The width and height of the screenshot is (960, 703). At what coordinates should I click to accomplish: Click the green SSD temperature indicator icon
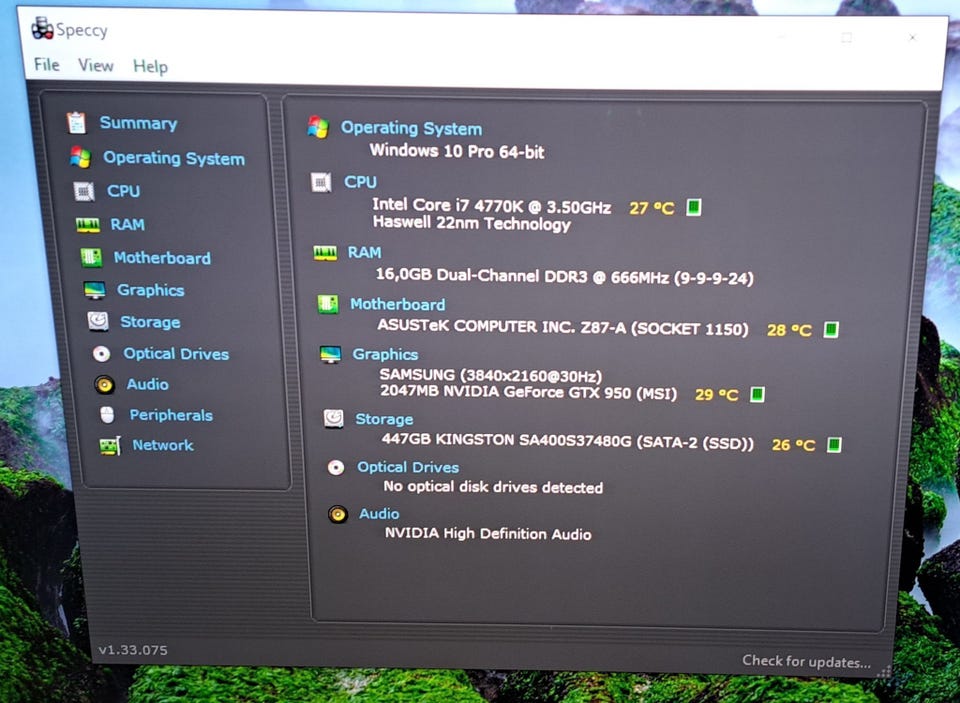[834, 445]
